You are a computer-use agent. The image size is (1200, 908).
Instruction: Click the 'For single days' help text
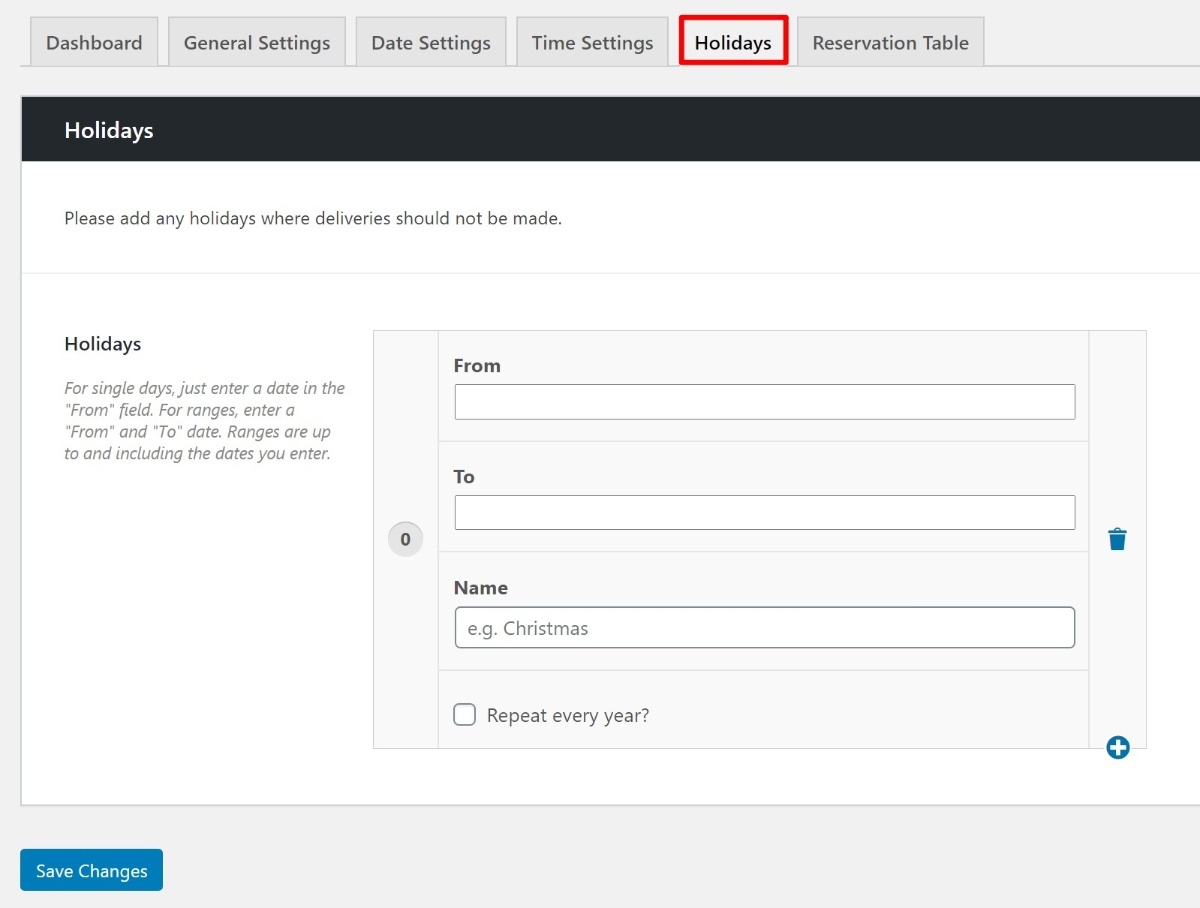coord(205,421)
